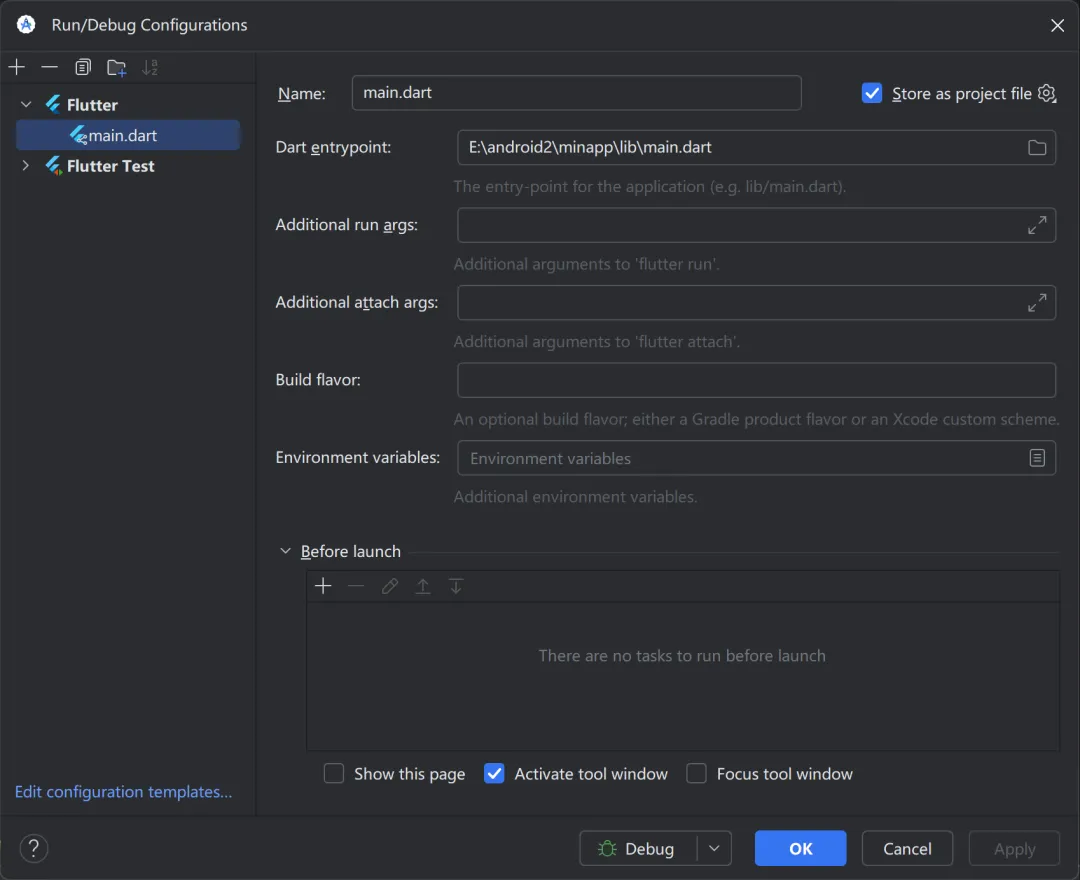Select main.dart configuration in tree

[123, 136]
